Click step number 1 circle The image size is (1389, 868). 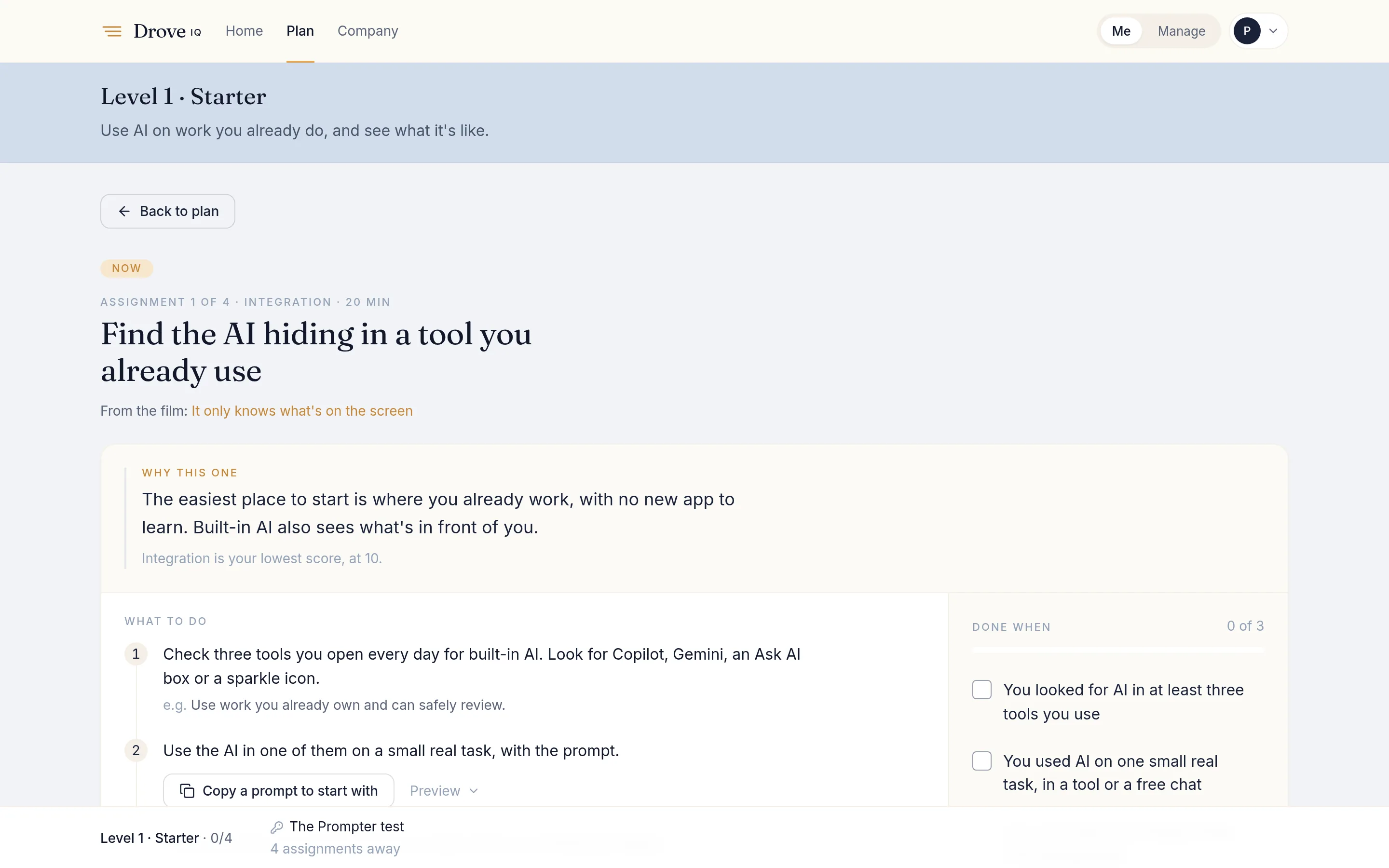[136, 654]
